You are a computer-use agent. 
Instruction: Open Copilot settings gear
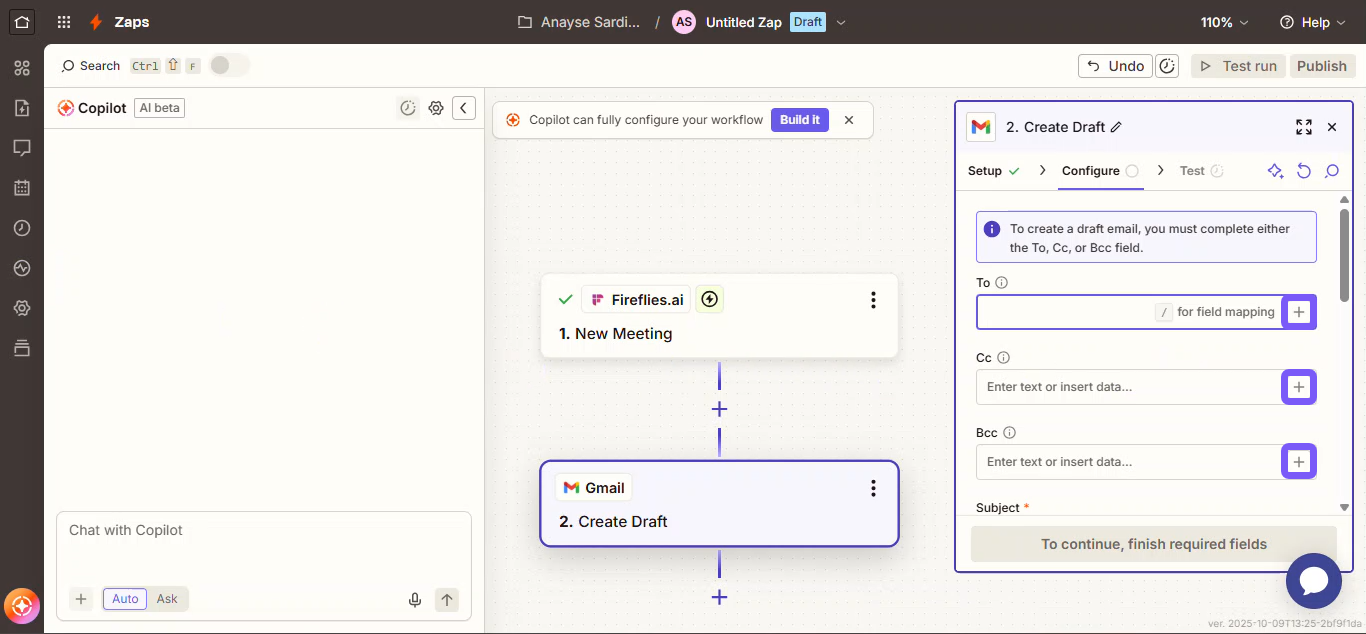[x=436, y=108]
